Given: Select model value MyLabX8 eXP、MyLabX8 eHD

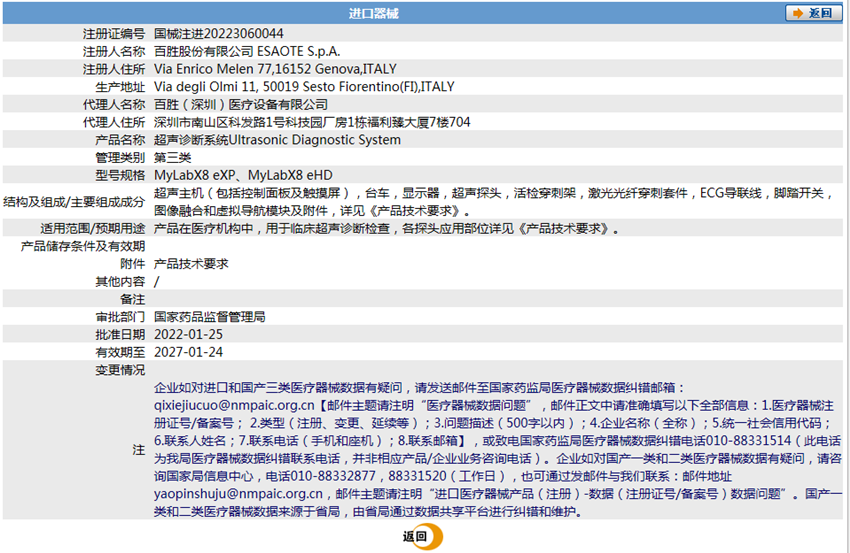Looking at the screenshot, I should [x=243, y=175].
